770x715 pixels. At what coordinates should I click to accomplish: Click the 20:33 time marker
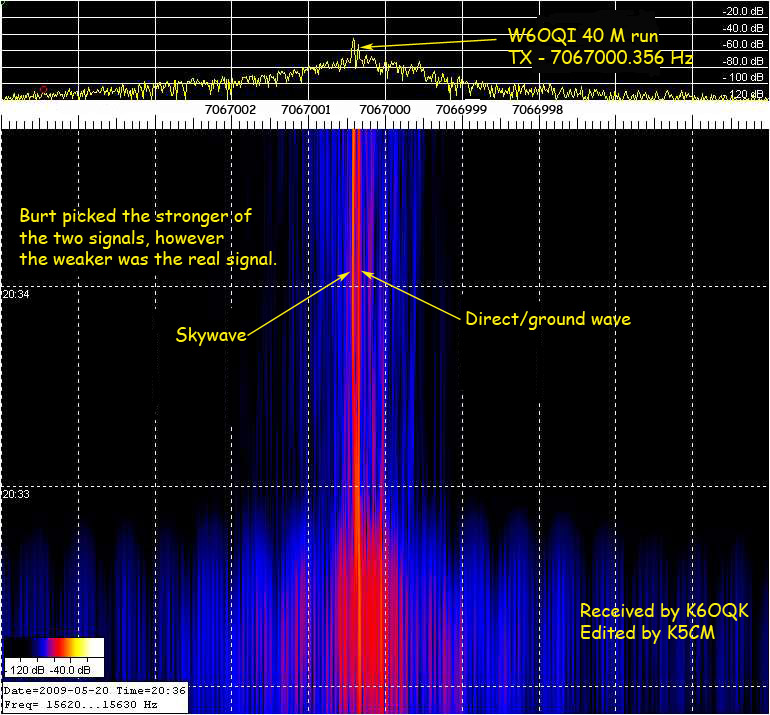pos(16,494)
